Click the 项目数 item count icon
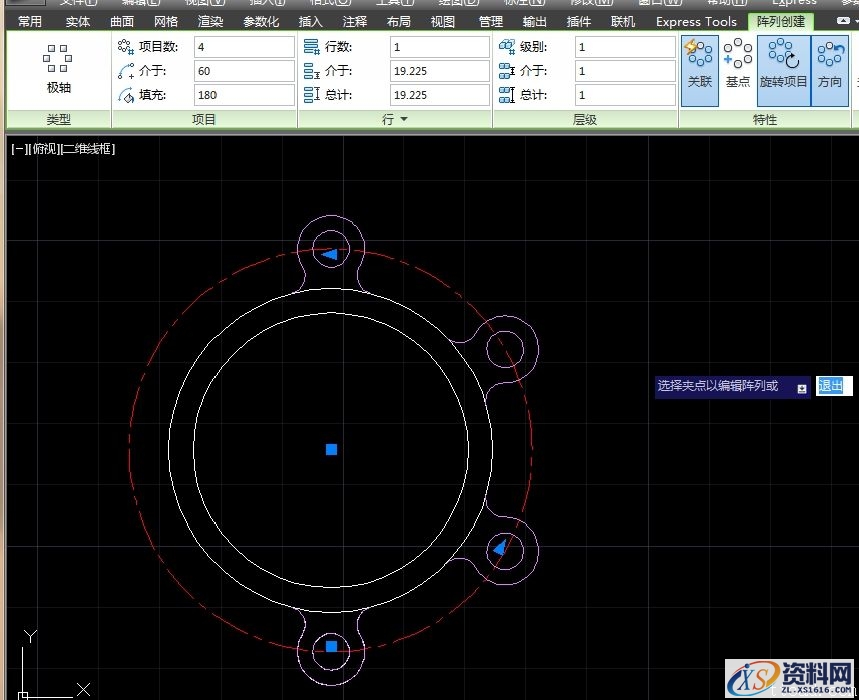The height and width of the screenshot is (700, 859). click(x=125, y=47)
